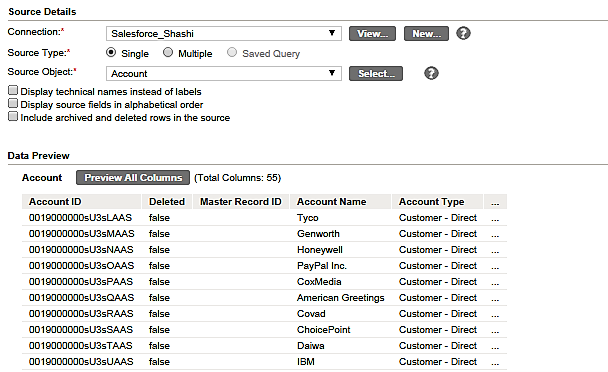Expand the Connection dropdown arrow
This screenshot has width=608, height=372.
coord(332,33)
